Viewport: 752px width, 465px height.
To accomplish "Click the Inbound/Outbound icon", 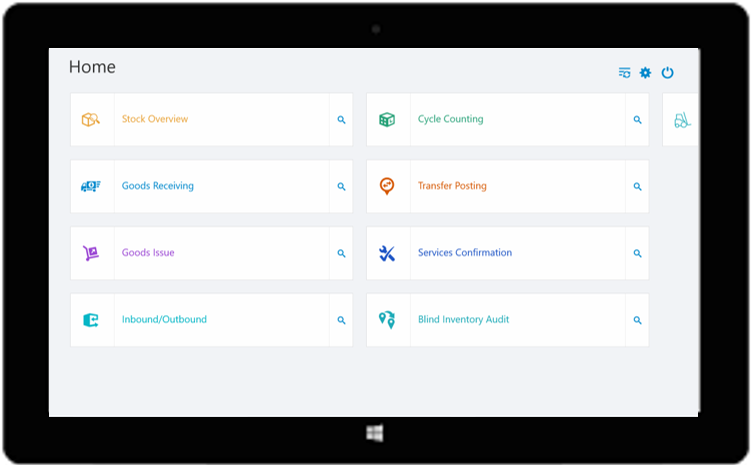I will coord(91,321).
